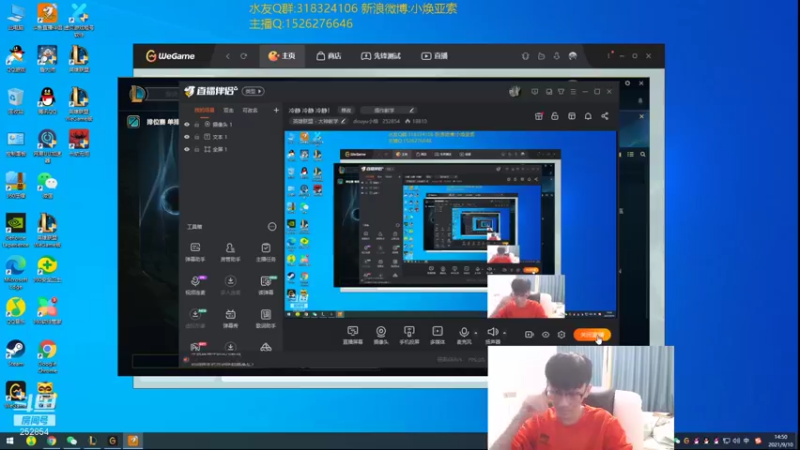Click the 修改 button next to stream title
Image resolution: width=800 pixels, height=450 pixels.
tap(346, 110)
